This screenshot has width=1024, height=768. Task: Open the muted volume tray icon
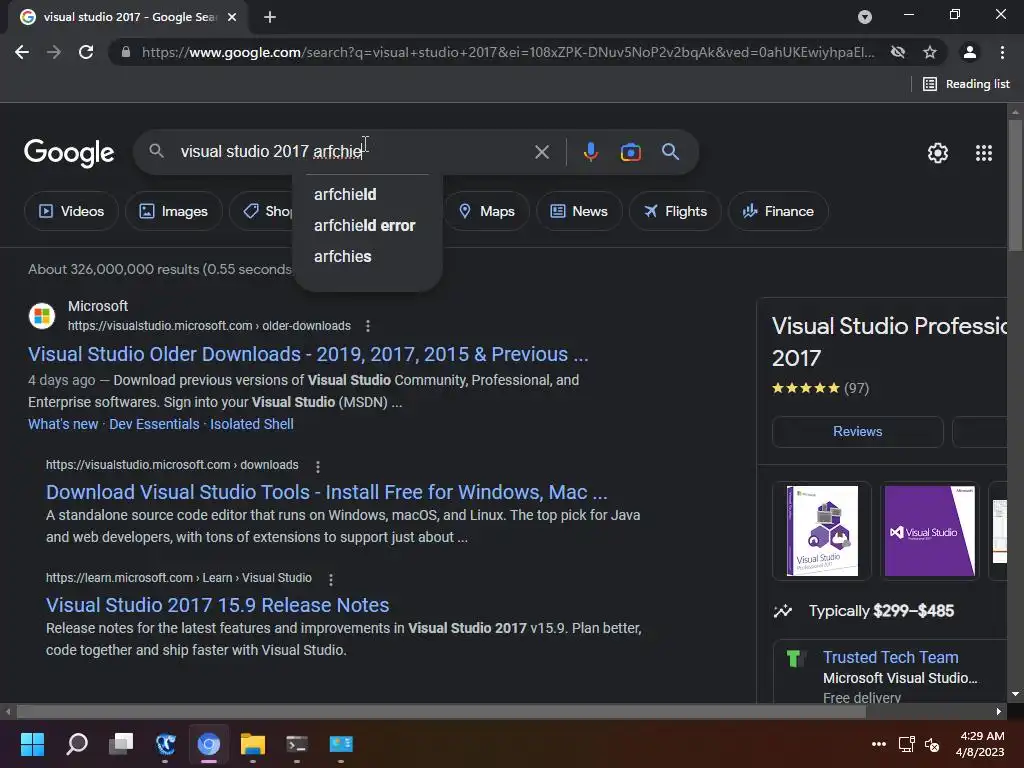click(x=932, y=744)
